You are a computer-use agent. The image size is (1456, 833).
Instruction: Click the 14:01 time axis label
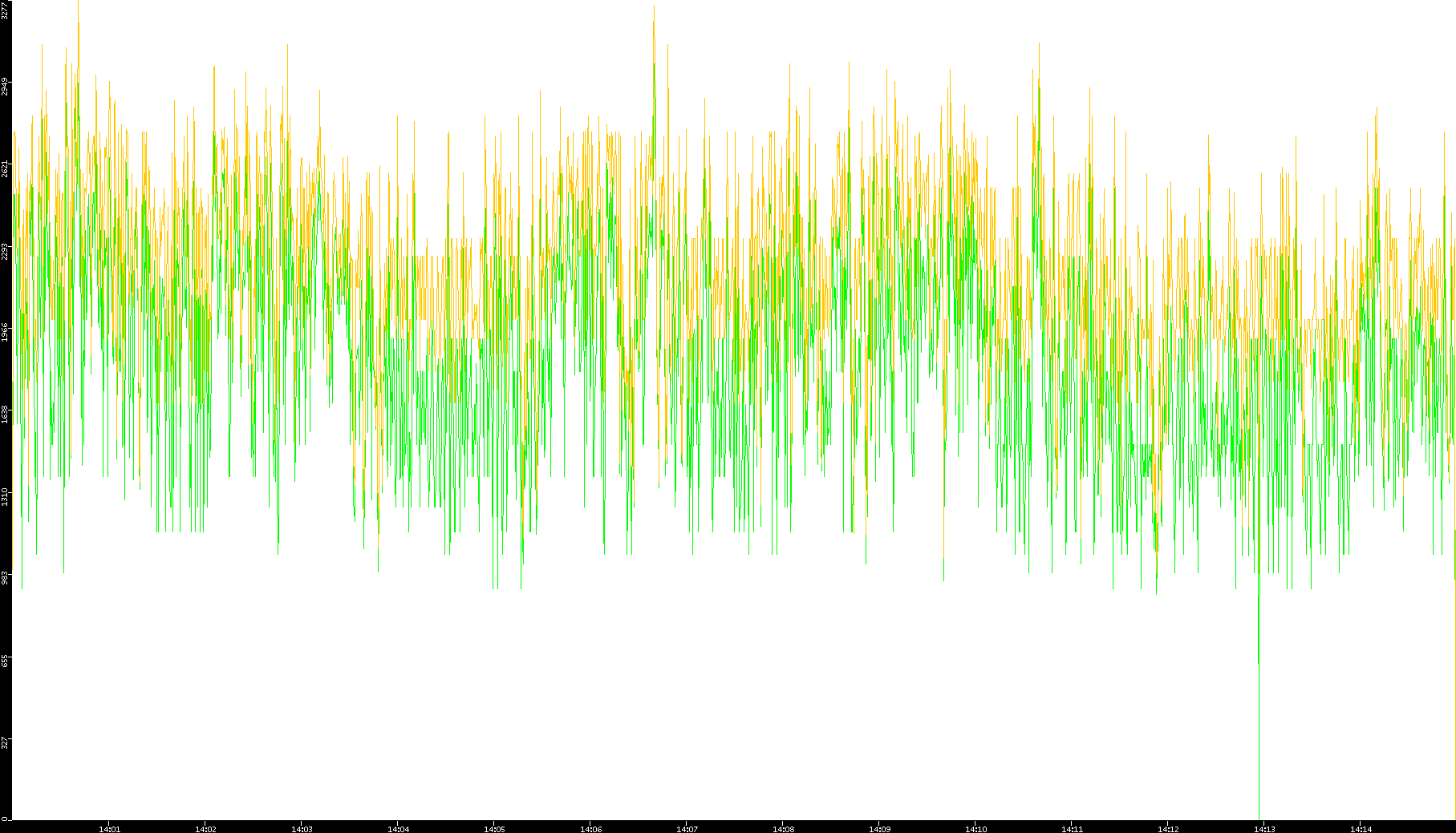pyautogui.click(x=109, y=828)
